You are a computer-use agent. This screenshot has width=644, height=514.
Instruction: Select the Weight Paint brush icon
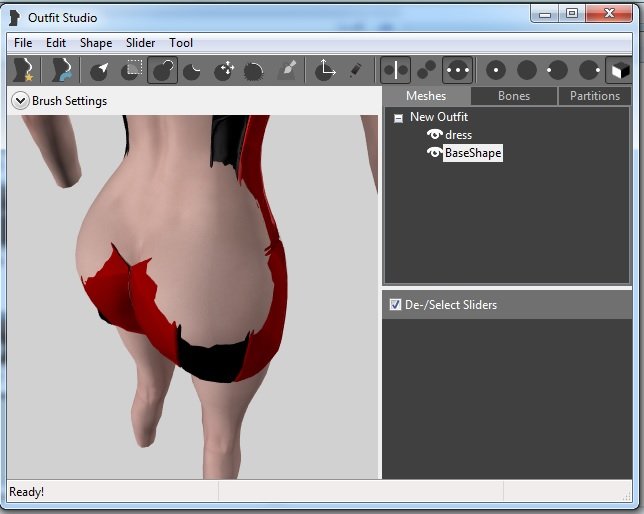286,70
